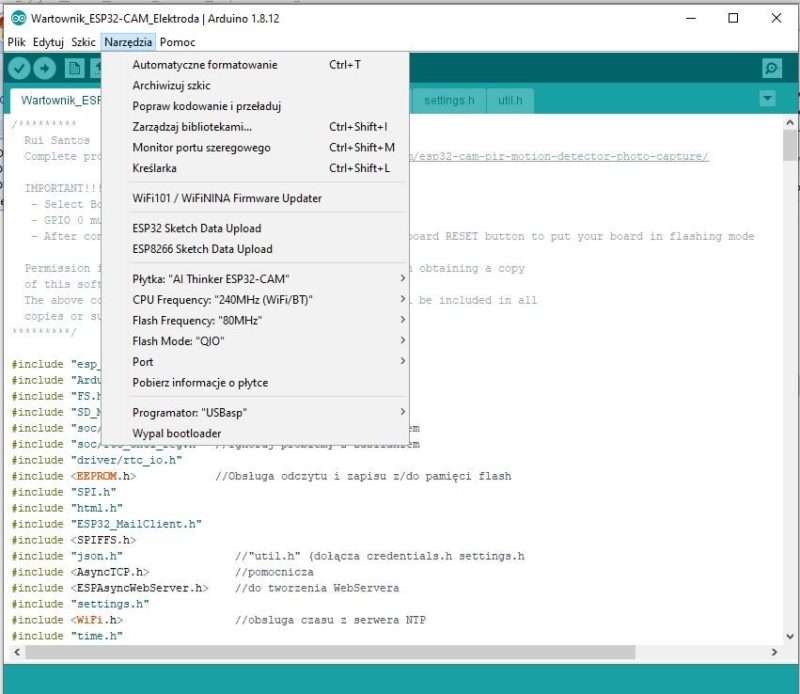Viewport: 800px width, 694px height.
Task: Expand Programator USBasp submenu
Action: [x=255, y=412]
